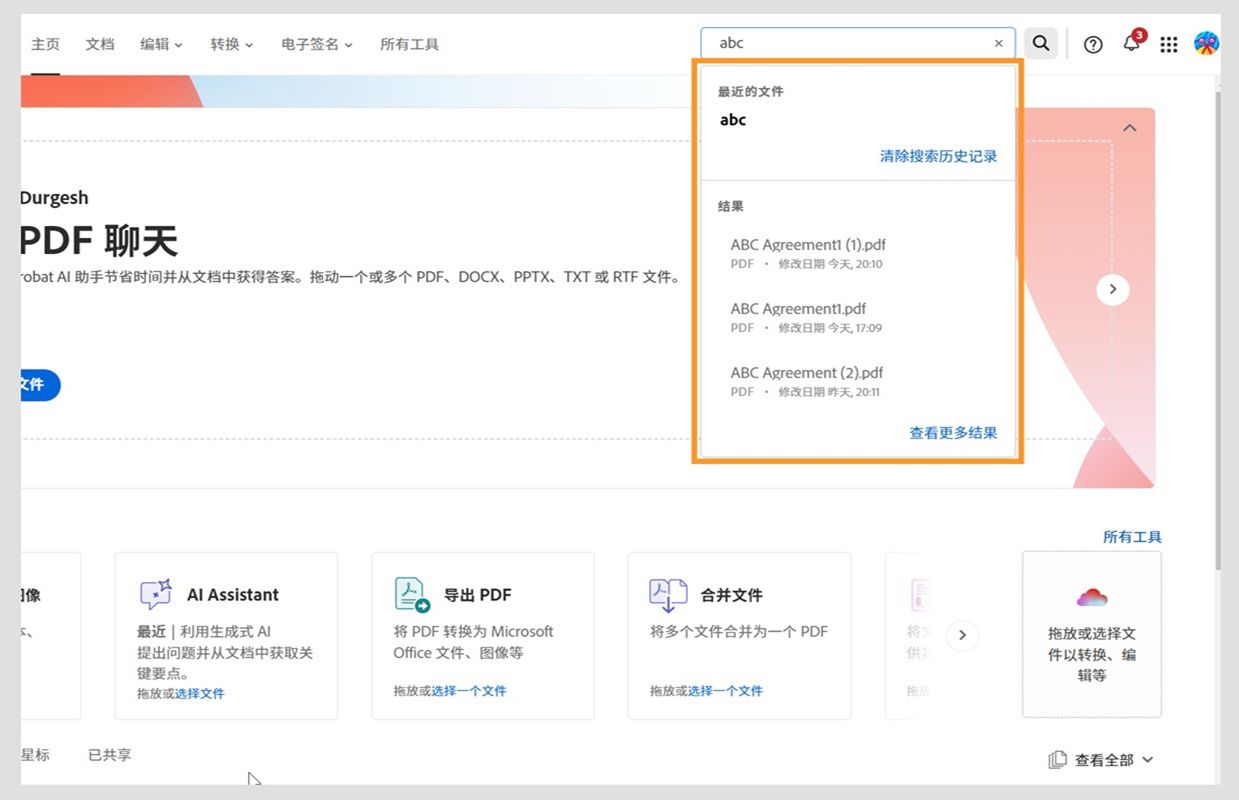Open the Adobe apps grid icon
Viewport: 1239px width, 800px height.
pyautogui.click(x=1168, y=43)
